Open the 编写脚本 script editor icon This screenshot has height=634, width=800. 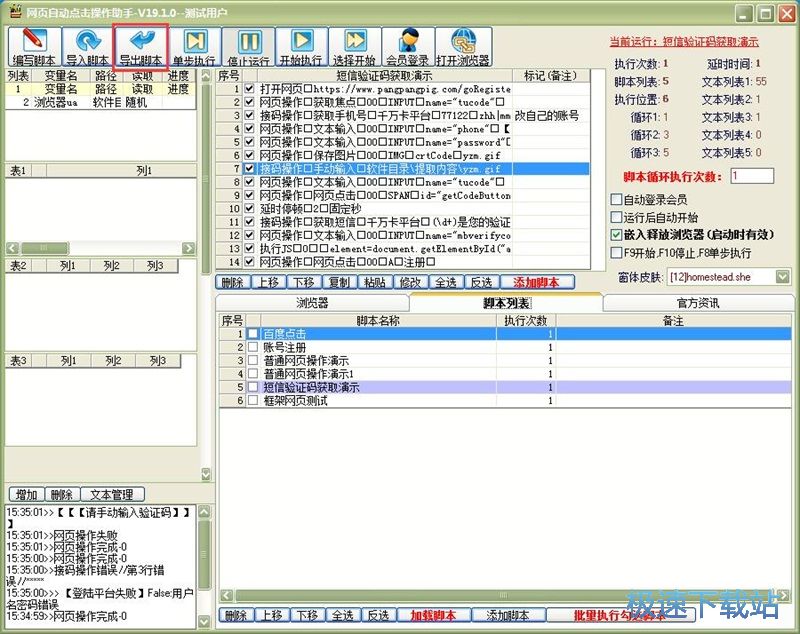[34, 47]
